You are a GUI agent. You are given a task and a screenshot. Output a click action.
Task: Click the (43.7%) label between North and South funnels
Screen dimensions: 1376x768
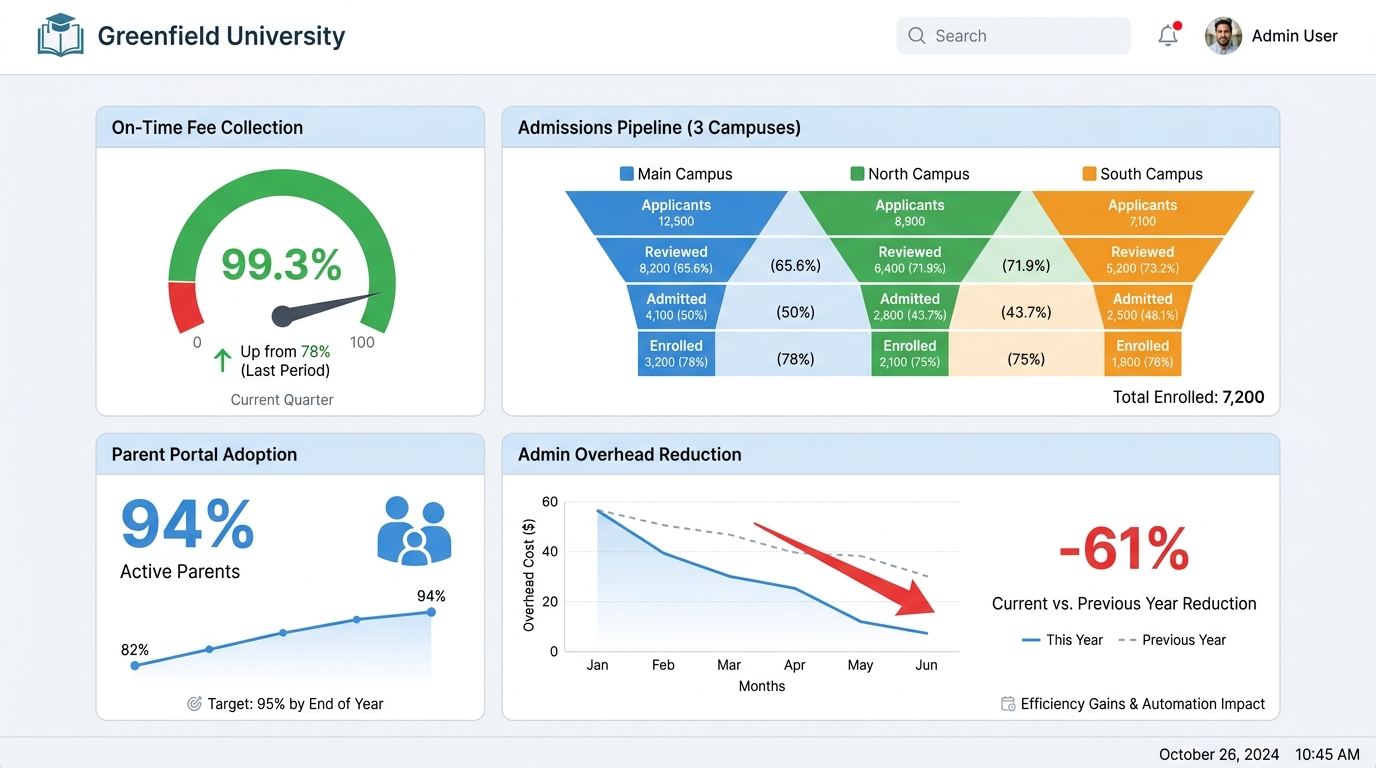click(1026, 312)
